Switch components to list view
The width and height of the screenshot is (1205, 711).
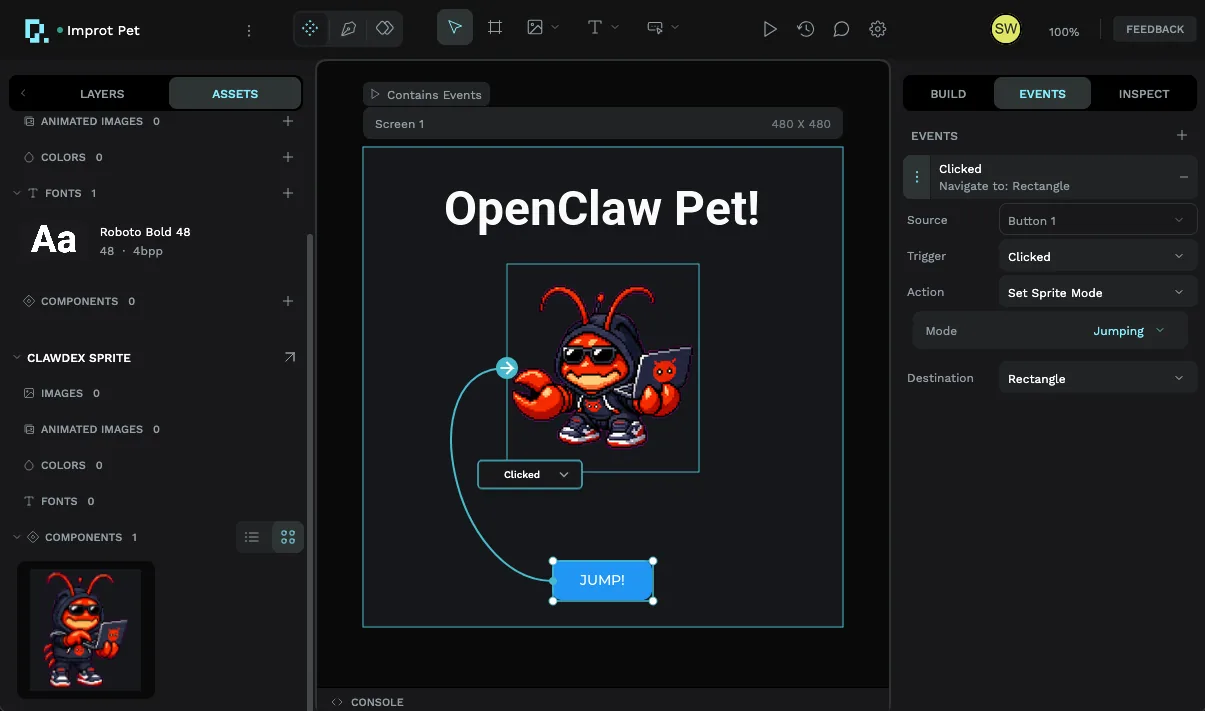coord(252,537)
